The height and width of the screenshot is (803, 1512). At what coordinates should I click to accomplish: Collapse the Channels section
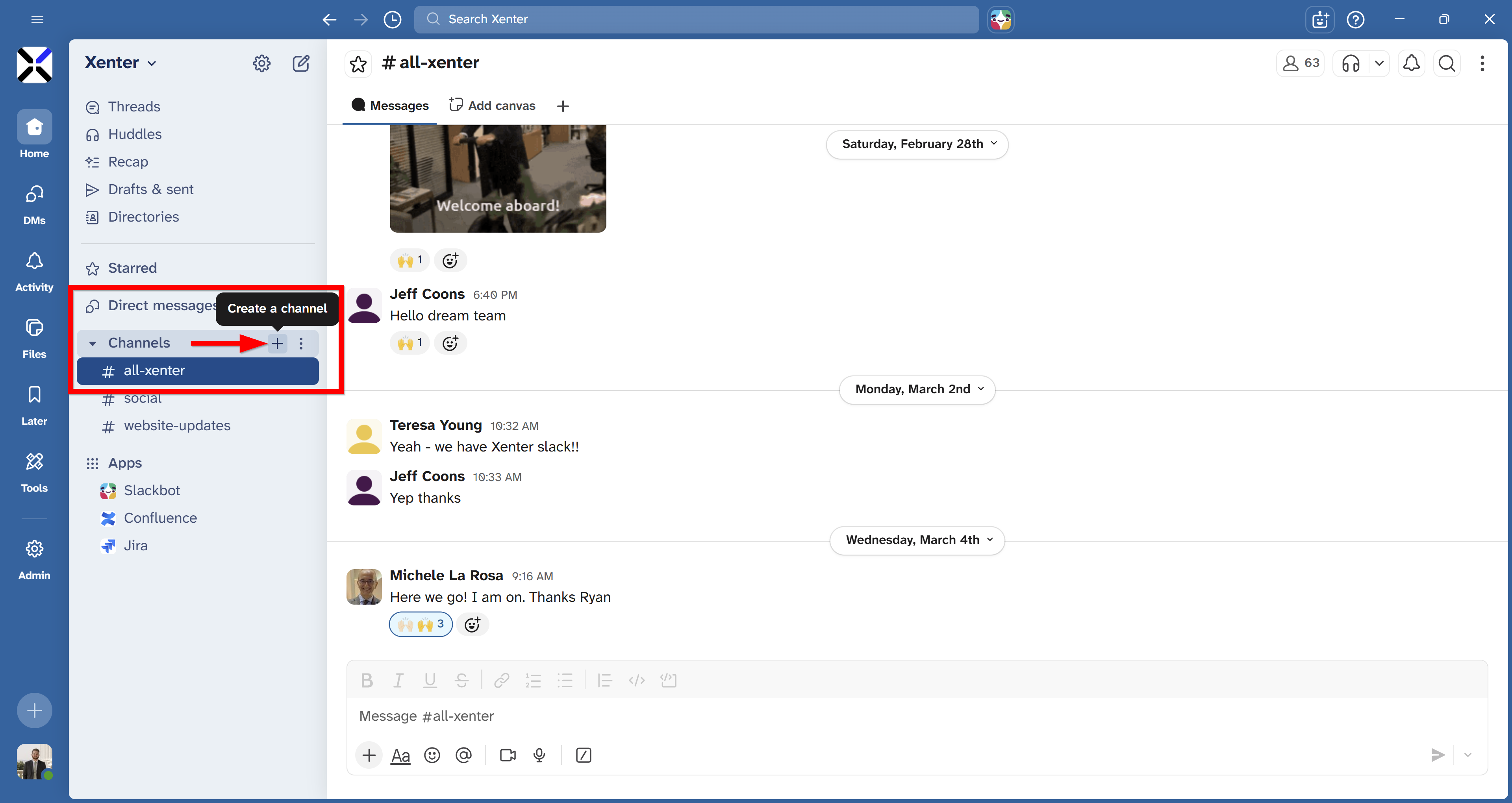pos(92,343)
